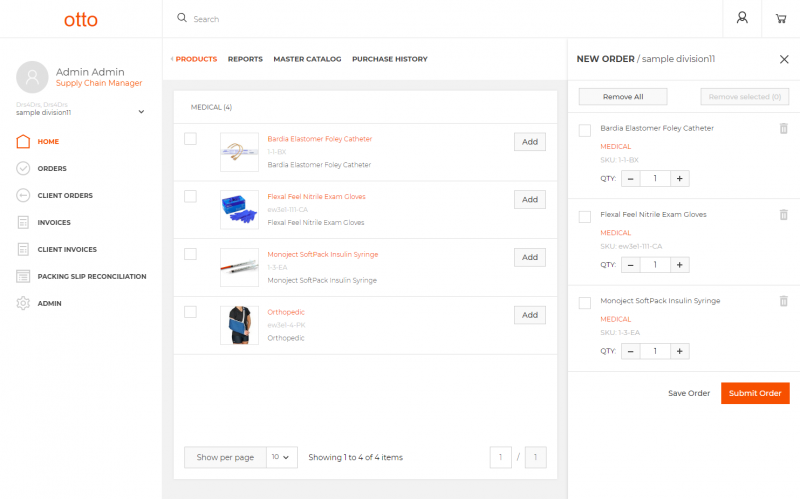Screen dimensions: 800x499
Task: Click the MEDICAL (4) category heading
Action: pos(211,107)
